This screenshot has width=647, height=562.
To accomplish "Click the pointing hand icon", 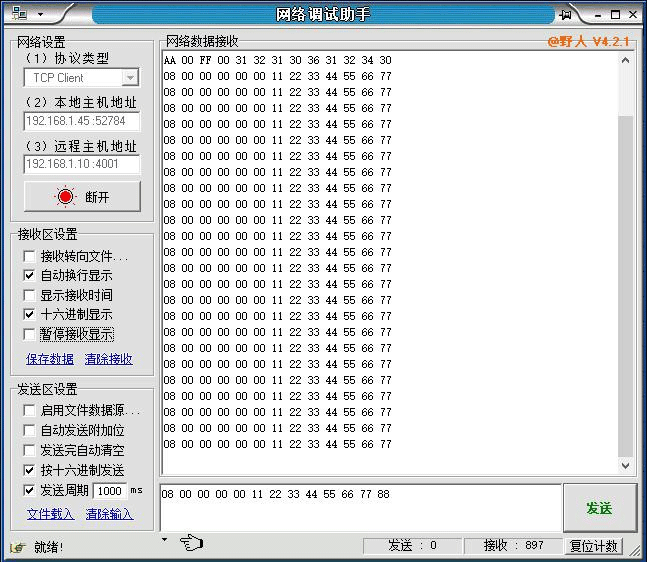I will (191, 543).
